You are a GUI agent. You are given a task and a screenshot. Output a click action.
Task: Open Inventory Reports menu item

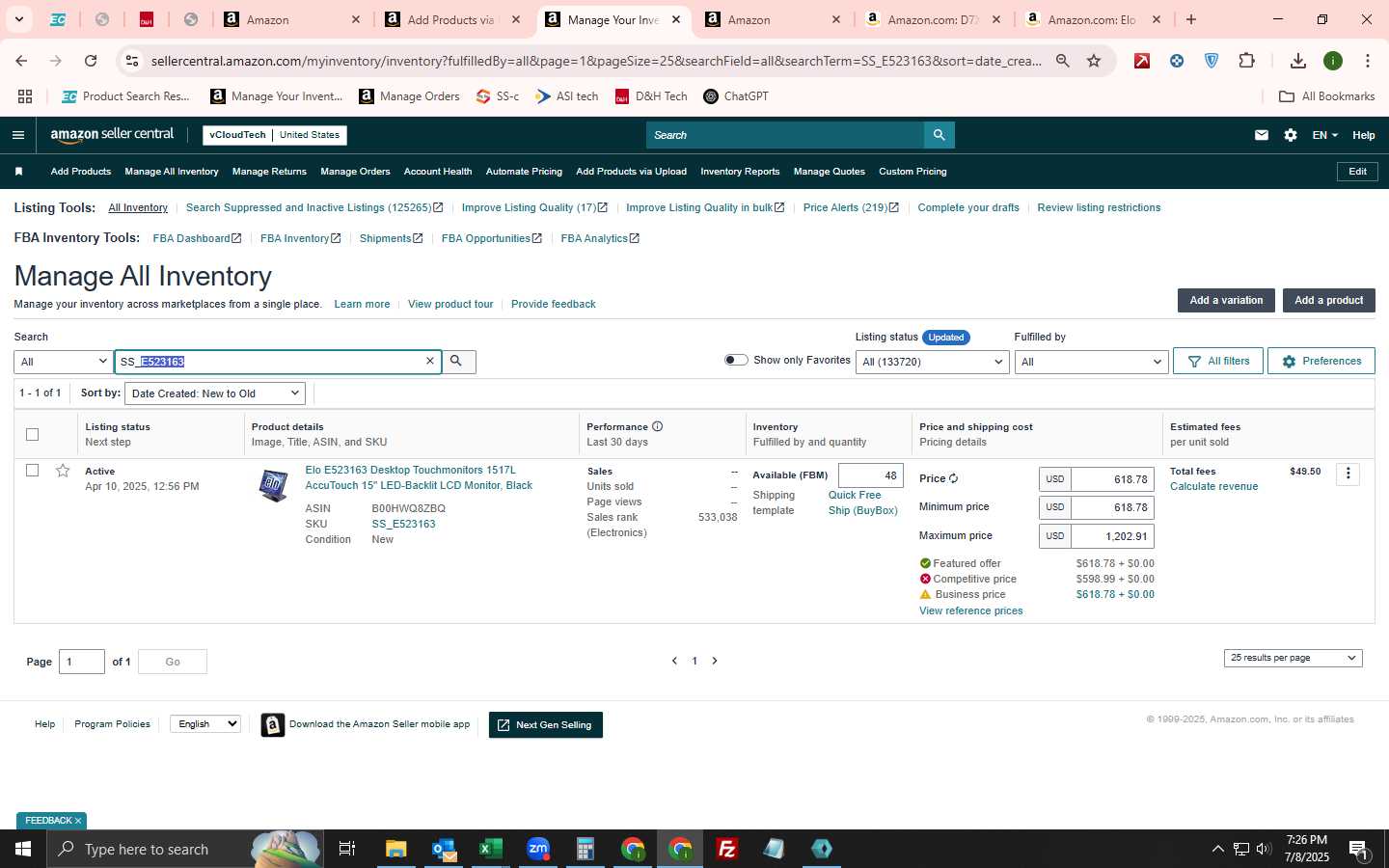[x=740, y=172]
